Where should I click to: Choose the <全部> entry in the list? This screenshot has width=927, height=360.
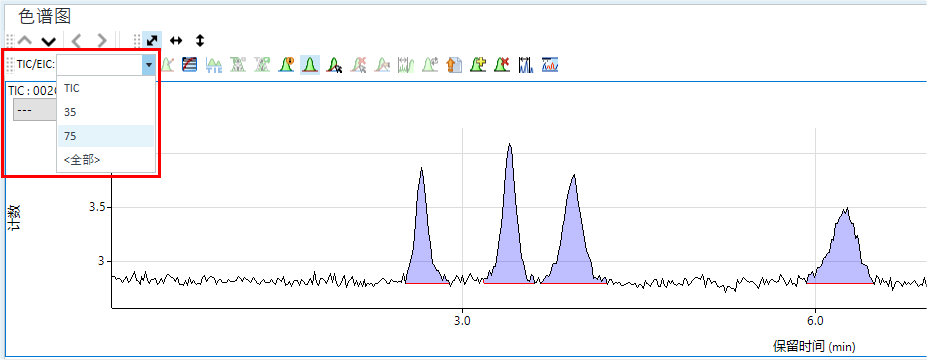[106, 160]
